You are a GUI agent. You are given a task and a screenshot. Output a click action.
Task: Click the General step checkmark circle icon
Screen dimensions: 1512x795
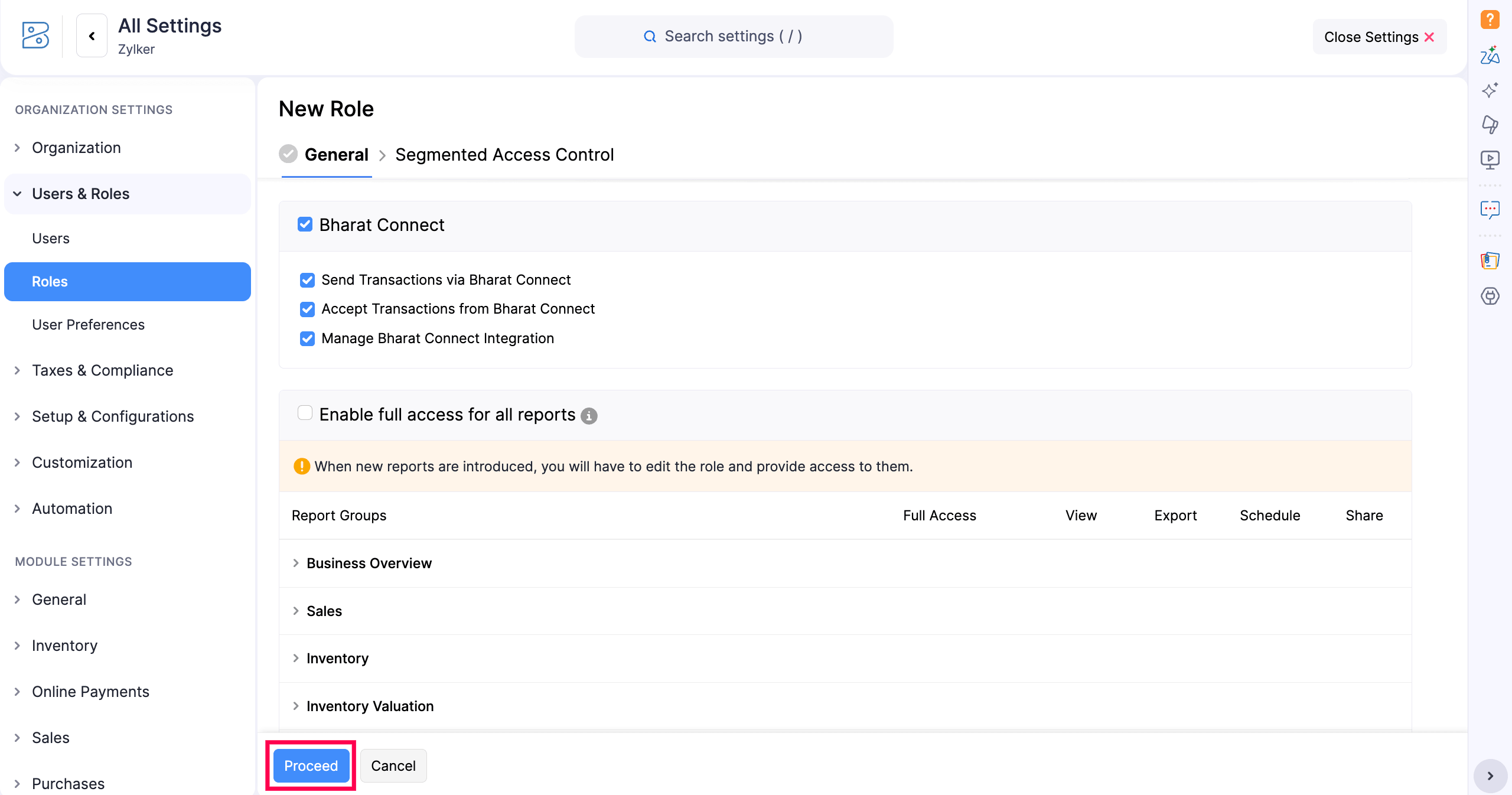click(288, 154)
